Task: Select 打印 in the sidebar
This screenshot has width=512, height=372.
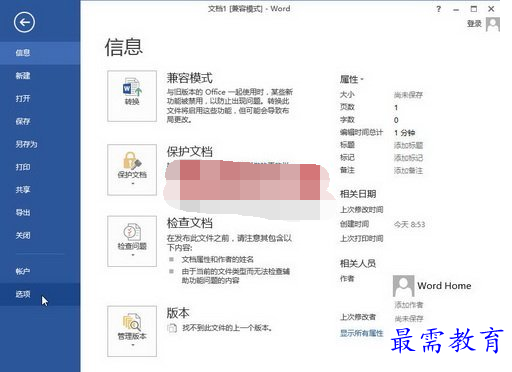Action: [x=40, y=167]
